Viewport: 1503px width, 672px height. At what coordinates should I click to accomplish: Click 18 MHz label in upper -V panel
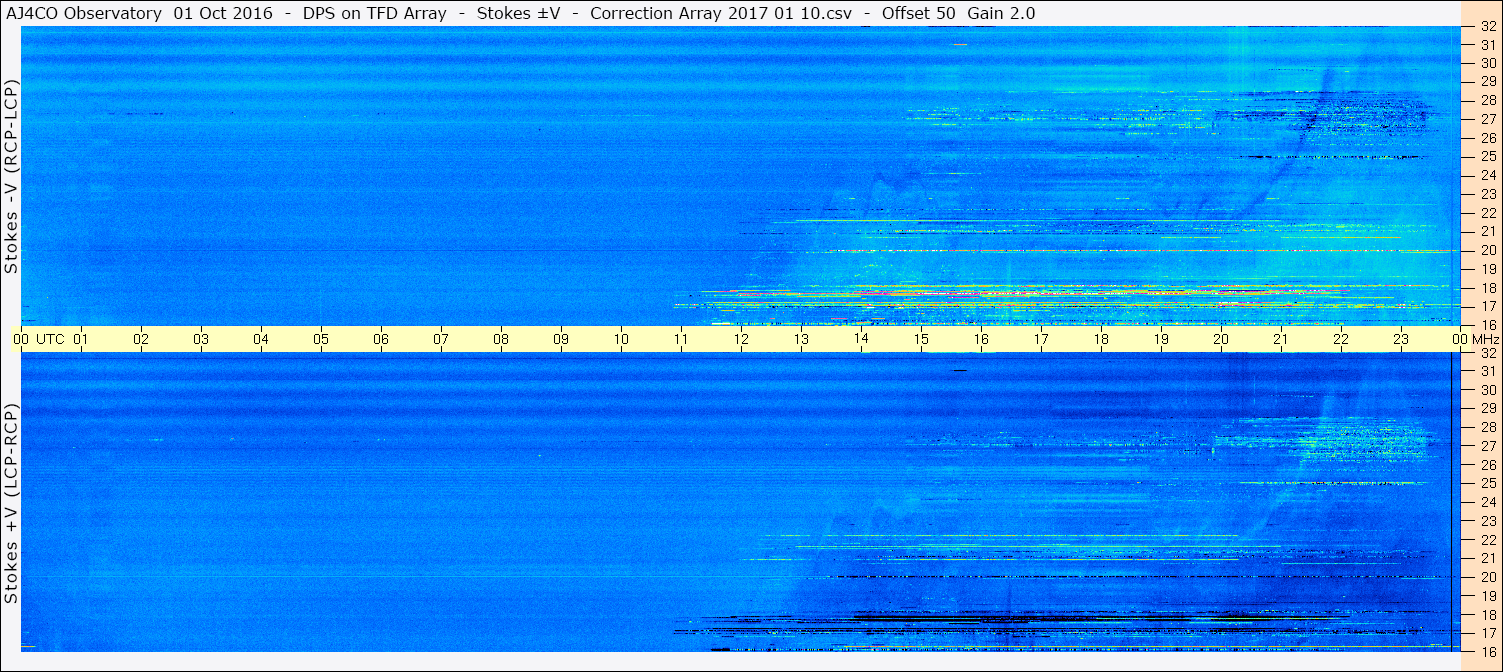1488,287
